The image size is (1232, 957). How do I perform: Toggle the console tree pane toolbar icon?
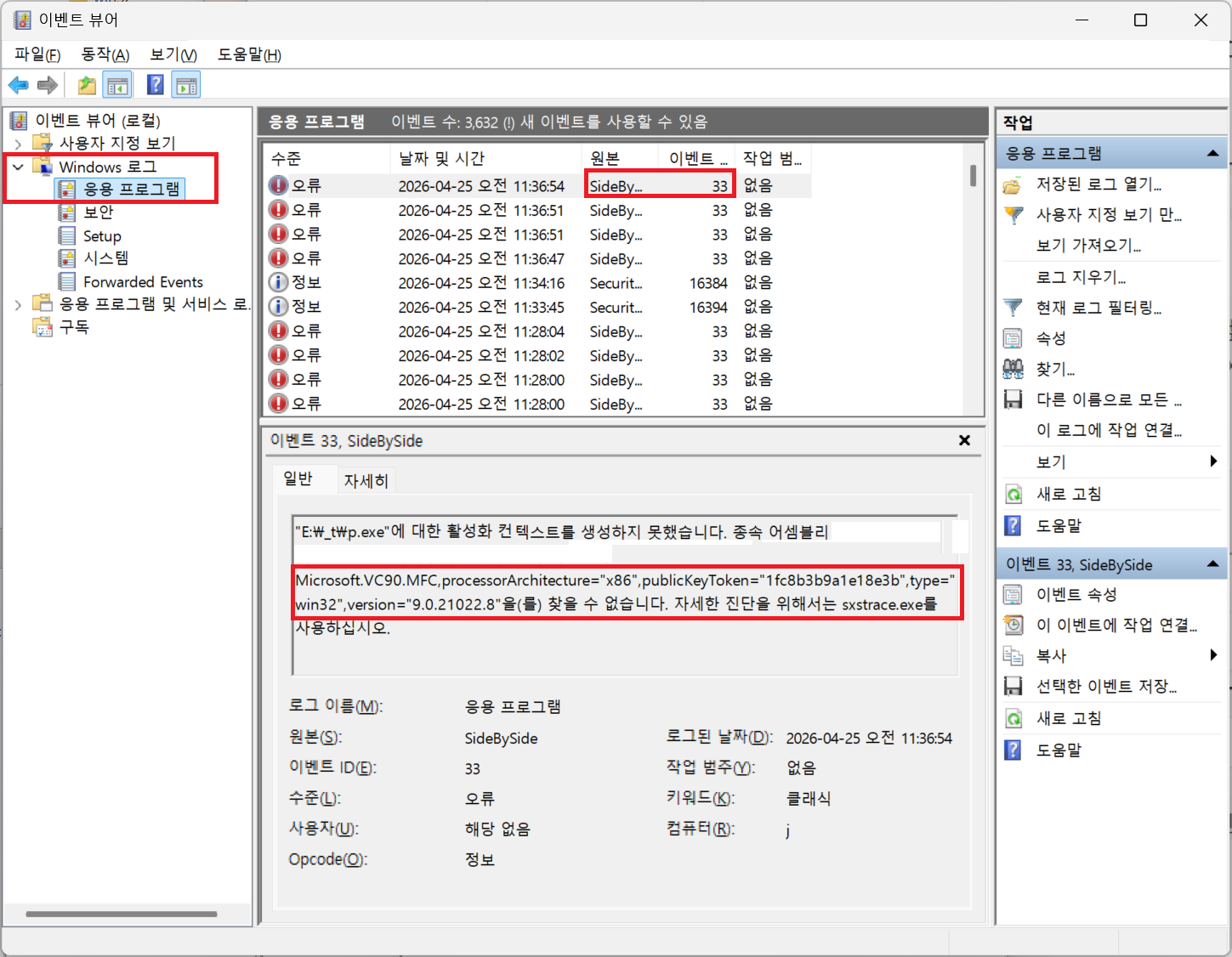click(x=117, y=85)
